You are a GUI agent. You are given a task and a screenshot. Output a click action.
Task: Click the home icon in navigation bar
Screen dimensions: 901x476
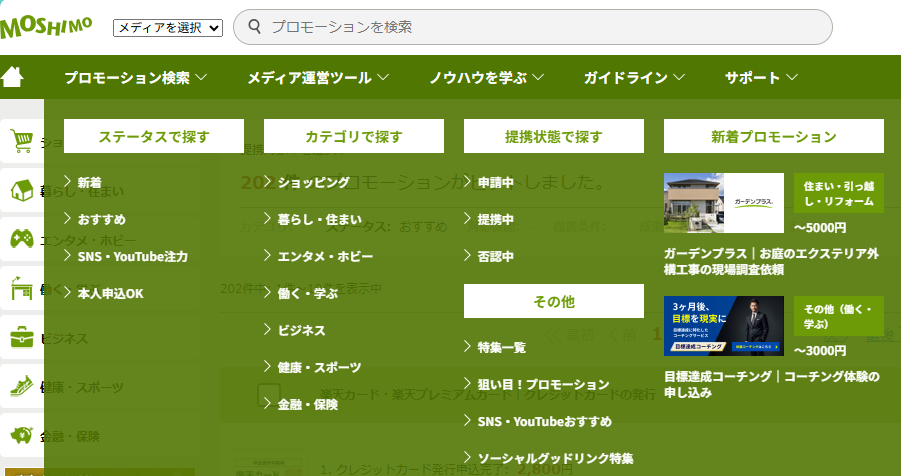tap(12, 77)
